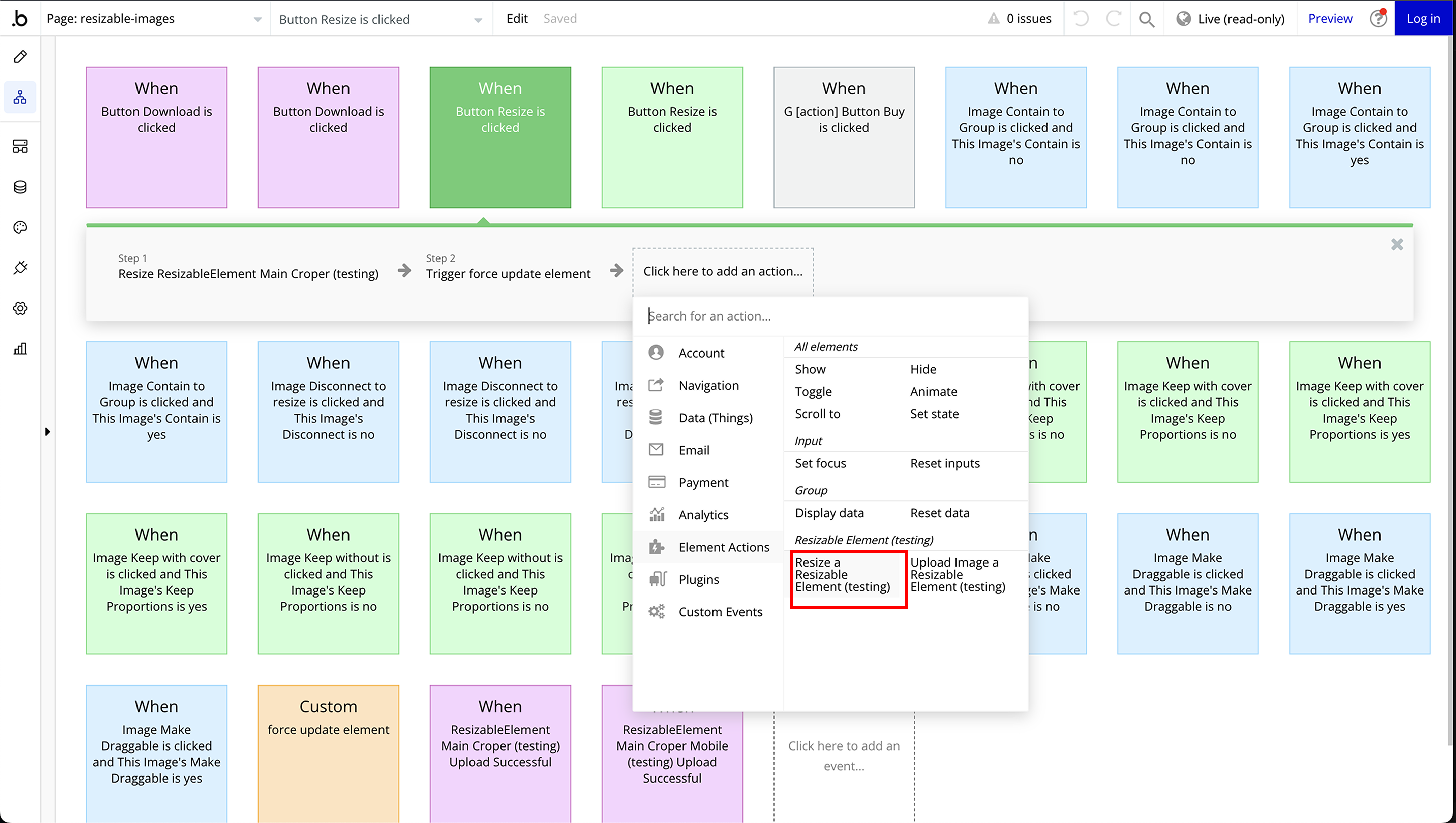Click the Workflow tab icon in sidebar
This screenshot has width=1456, height=823.
tap(20, 97)
